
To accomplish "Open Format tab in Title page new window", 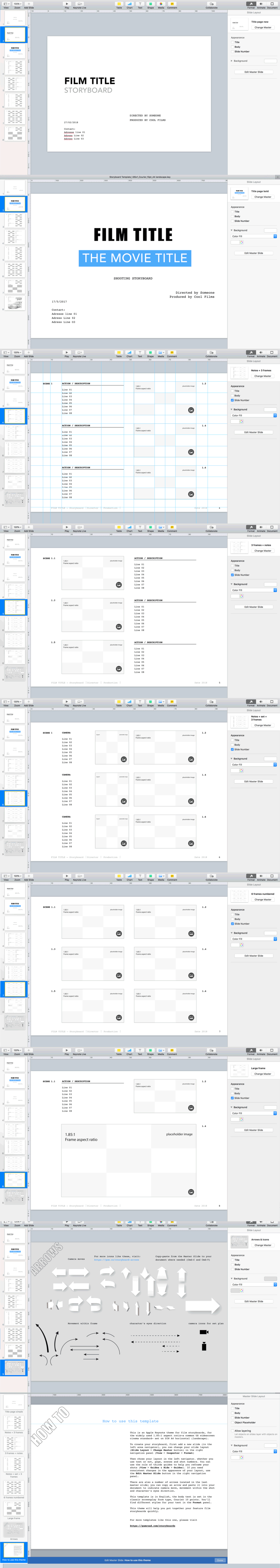I will pyautogui.click(x=251, y=4).
